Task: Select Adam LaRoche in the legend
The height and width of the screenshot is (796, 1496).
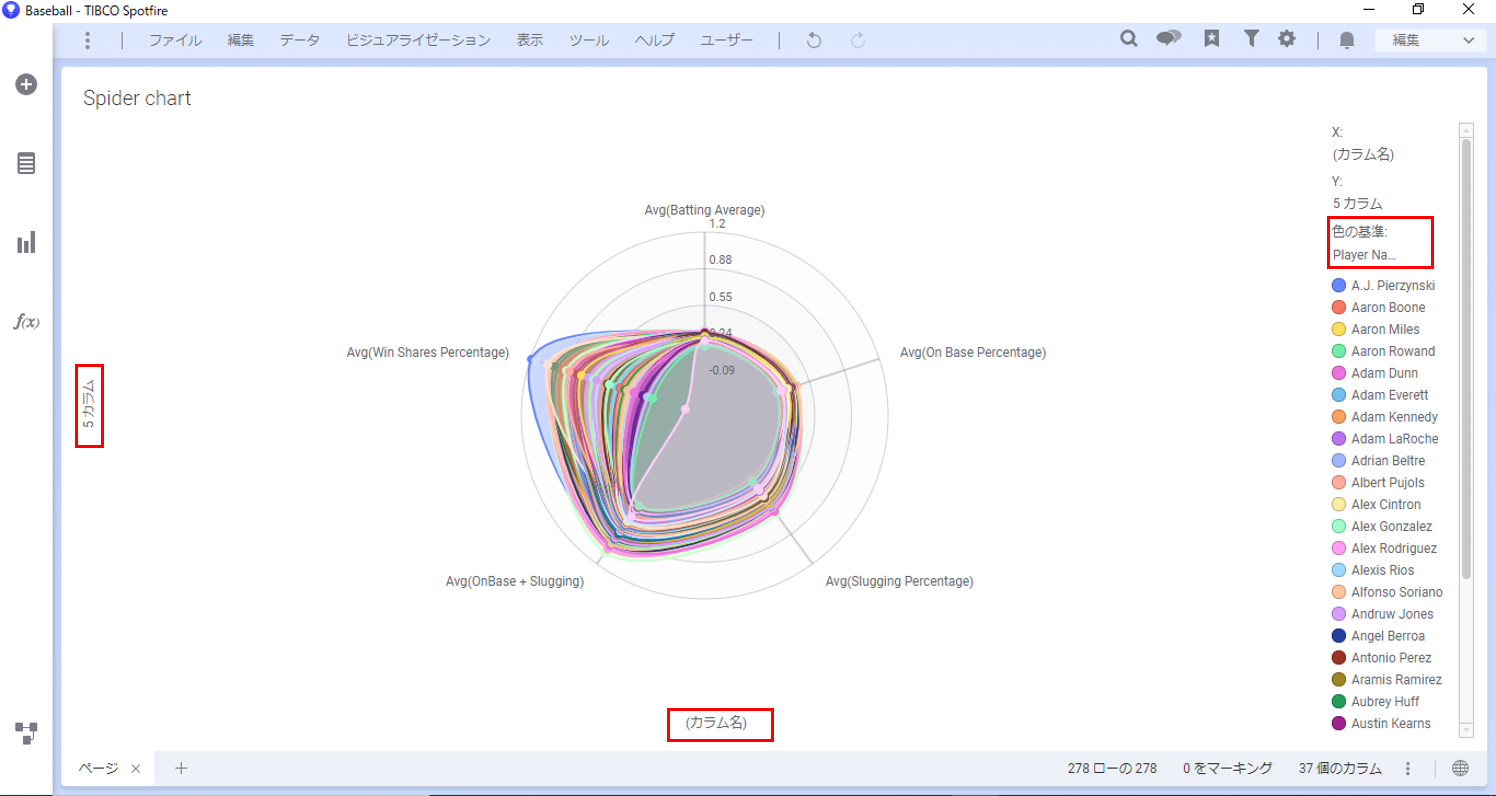Action: tap(1394, 439)
